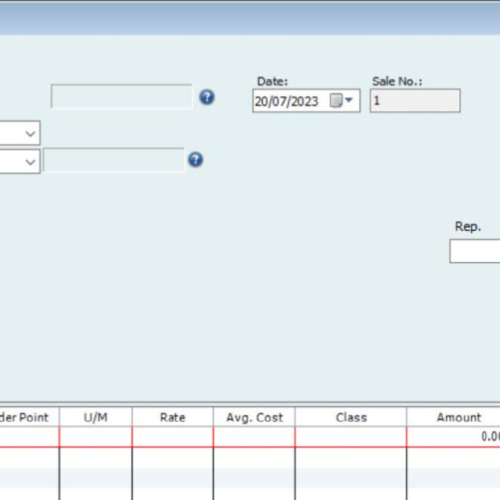This screenshot has width=500, height=500.
Task: Click the empty text field next to the lower help icon
Action: 114,160
